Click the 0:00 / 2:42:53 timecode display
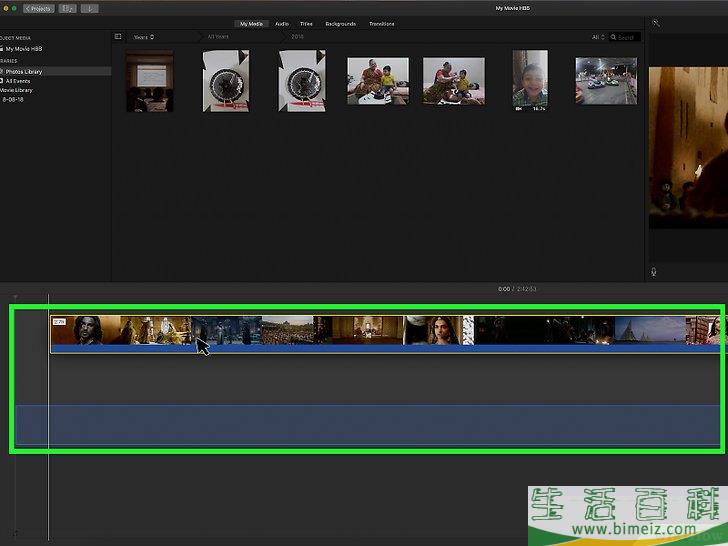The image size is (728, 546). pyautogui.click(x=517, y=289)
